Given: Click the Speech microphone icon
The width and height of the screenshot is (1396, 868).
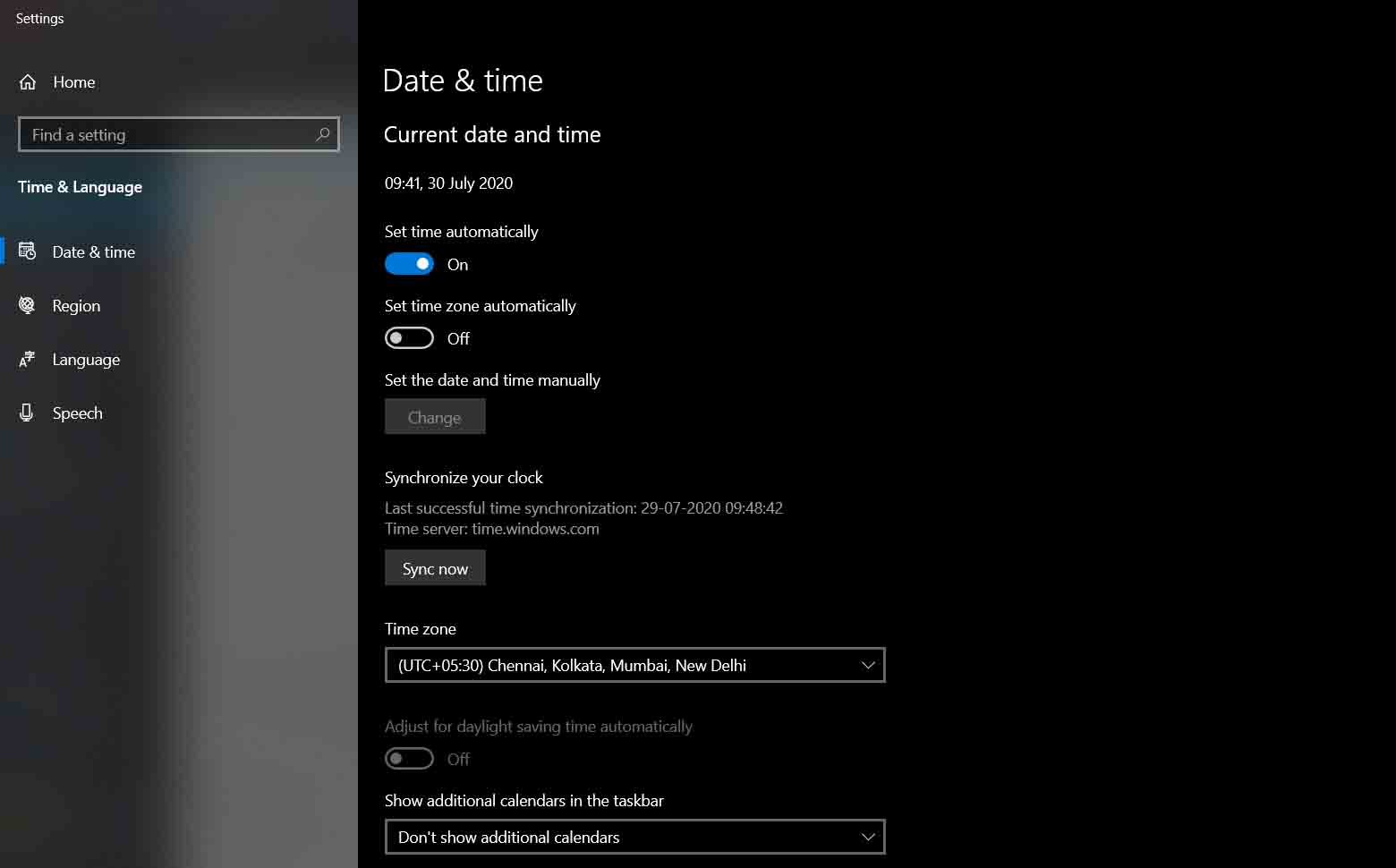Looking at the screenshot, I should tap(27, 413).
